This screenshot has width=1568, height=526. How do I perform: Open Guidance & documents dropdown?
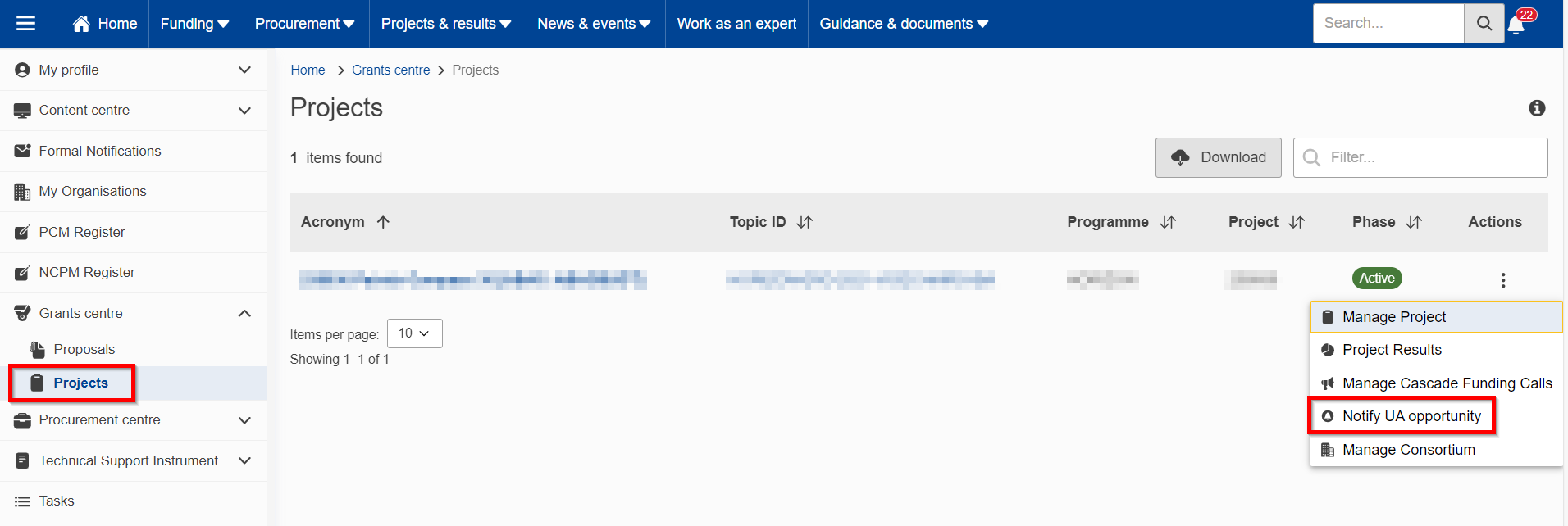click(904, 24)
